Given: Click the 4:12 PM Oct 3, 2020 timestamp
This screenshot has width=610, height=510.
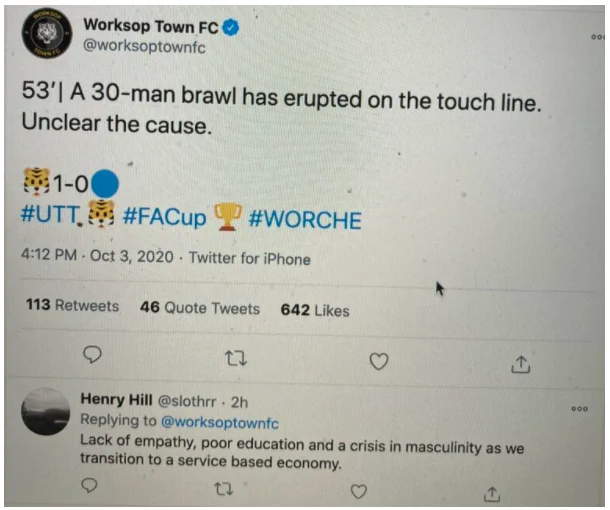Looking at the screenshot, I should pyautogui.click(x=97, y=256).
